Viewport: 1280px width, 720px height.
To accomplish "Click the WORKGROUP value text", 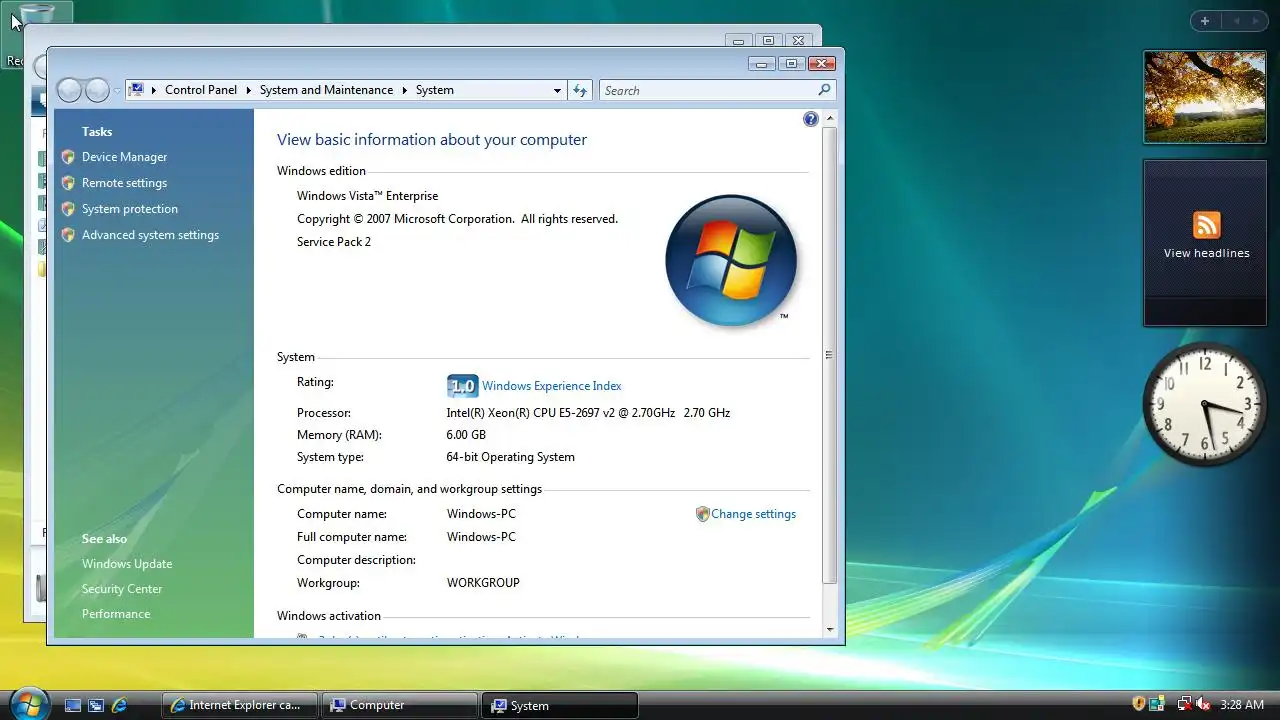I will click(483, 583).
